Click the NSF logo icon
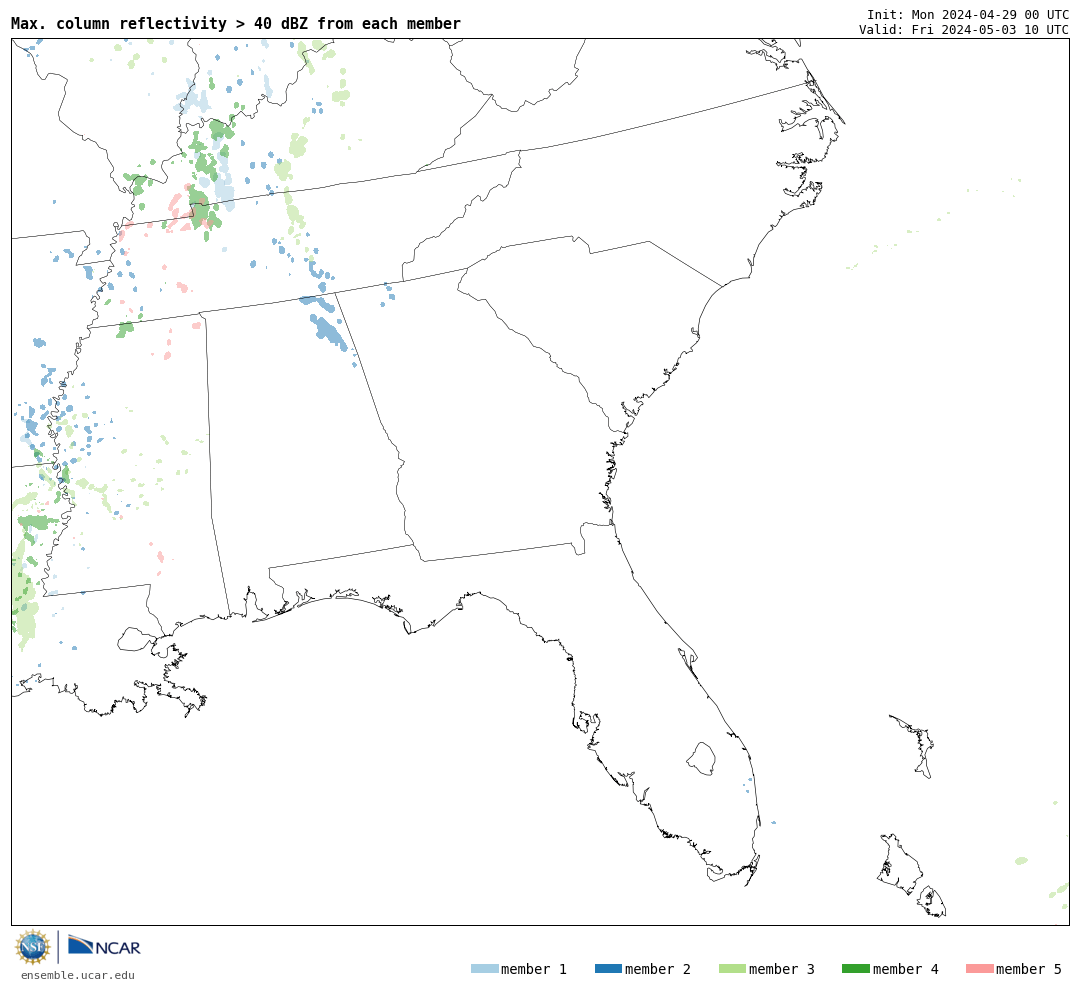This screenshot has width=1080, height=988. pos(32,947)
